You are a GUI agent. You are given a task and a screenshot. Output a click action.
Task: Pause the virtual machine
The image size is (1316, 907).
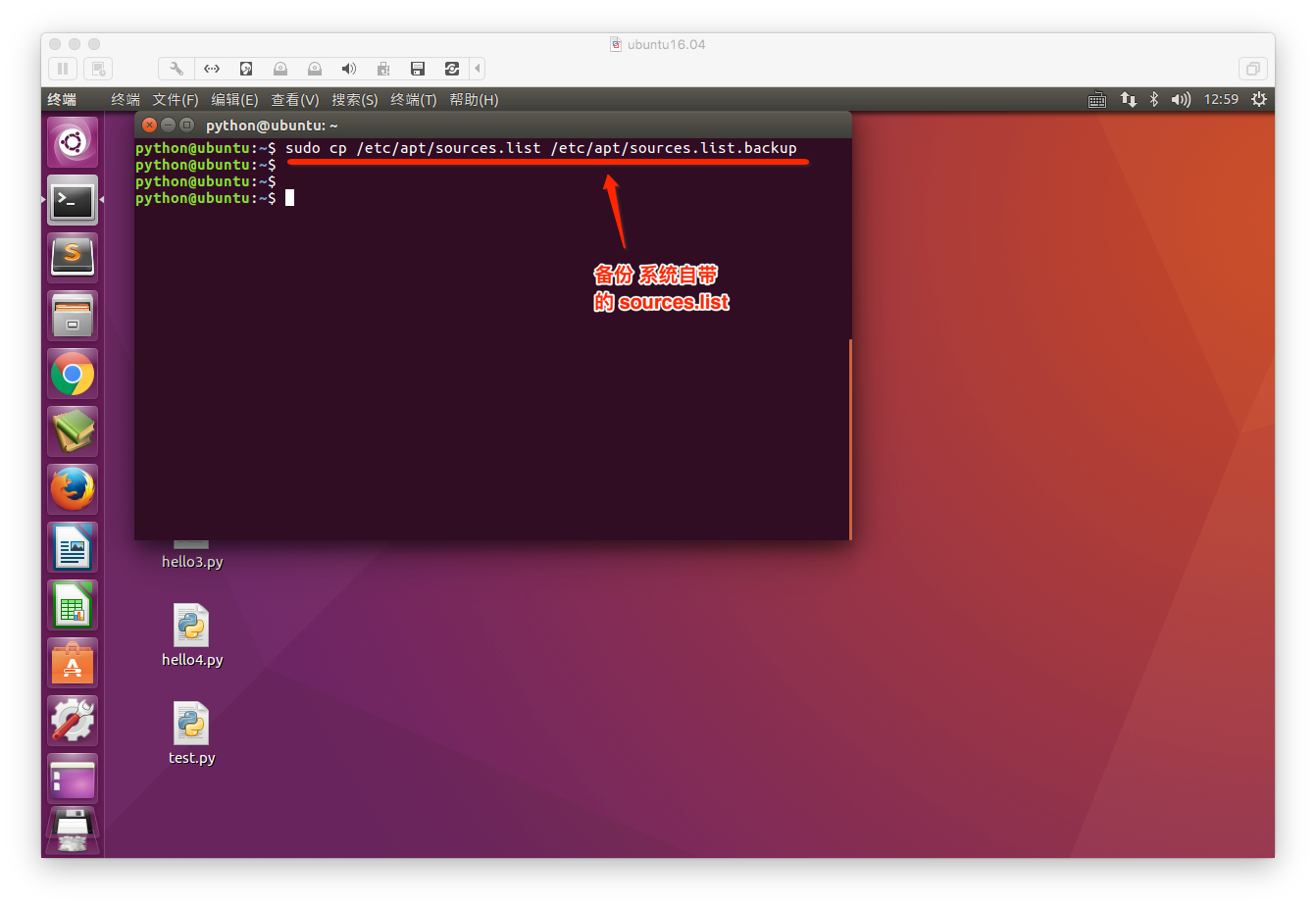tap(63, 69)
